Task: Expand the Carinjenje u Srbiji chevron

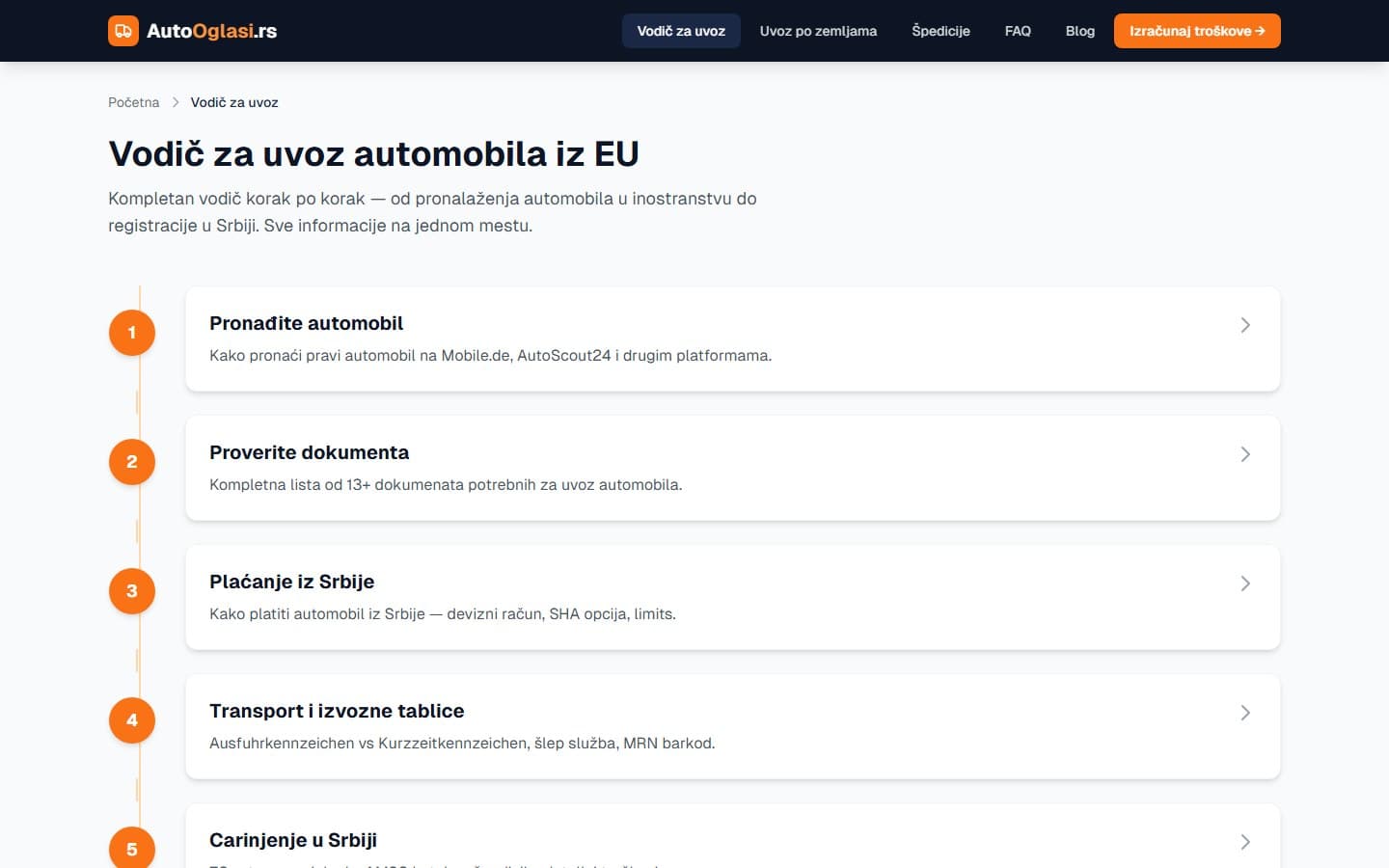Action: click(1245, 842)
